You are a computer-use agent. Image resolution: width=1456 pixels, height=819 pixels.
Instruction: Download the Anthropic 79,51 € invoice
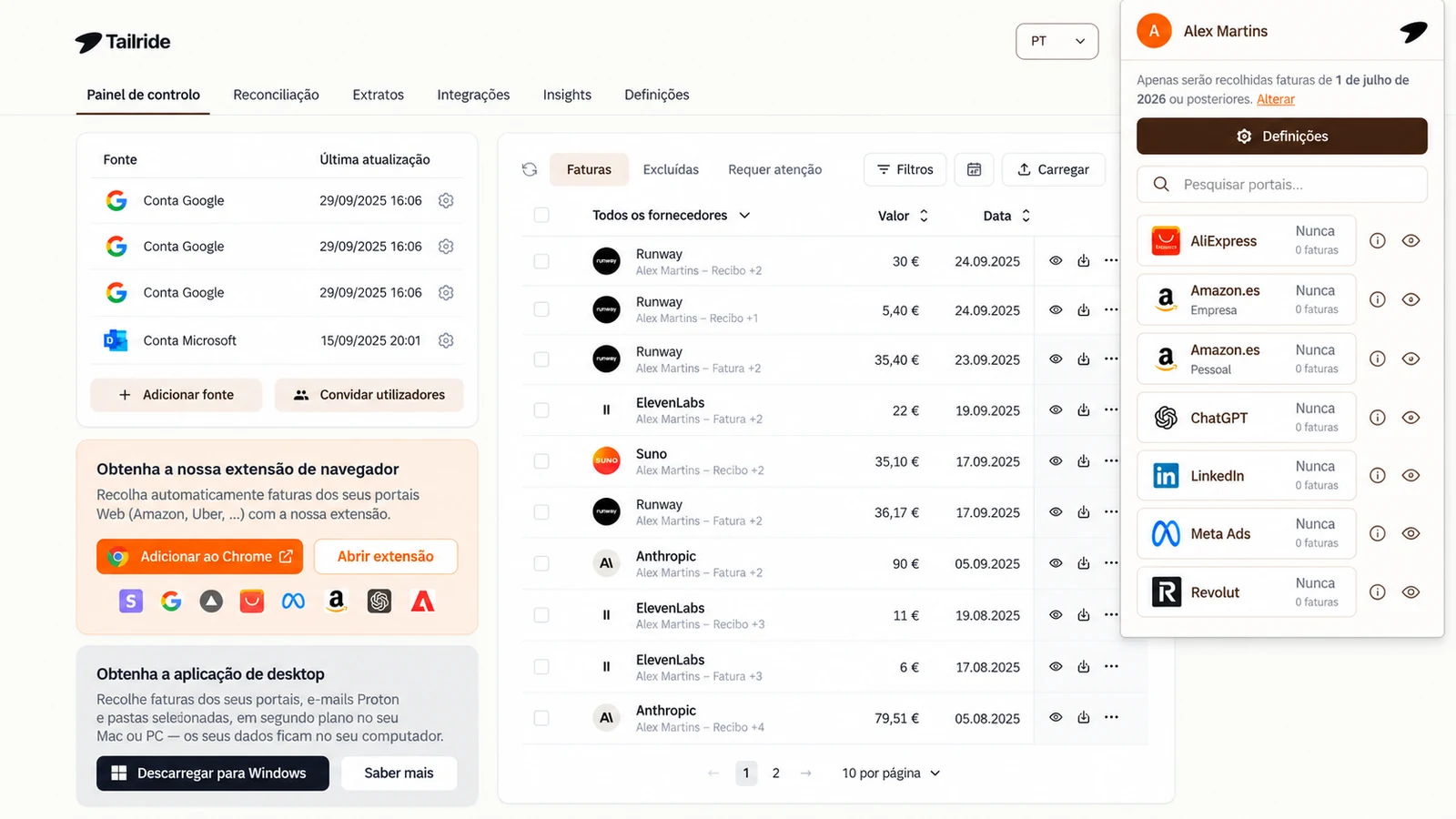[1084, 718]
